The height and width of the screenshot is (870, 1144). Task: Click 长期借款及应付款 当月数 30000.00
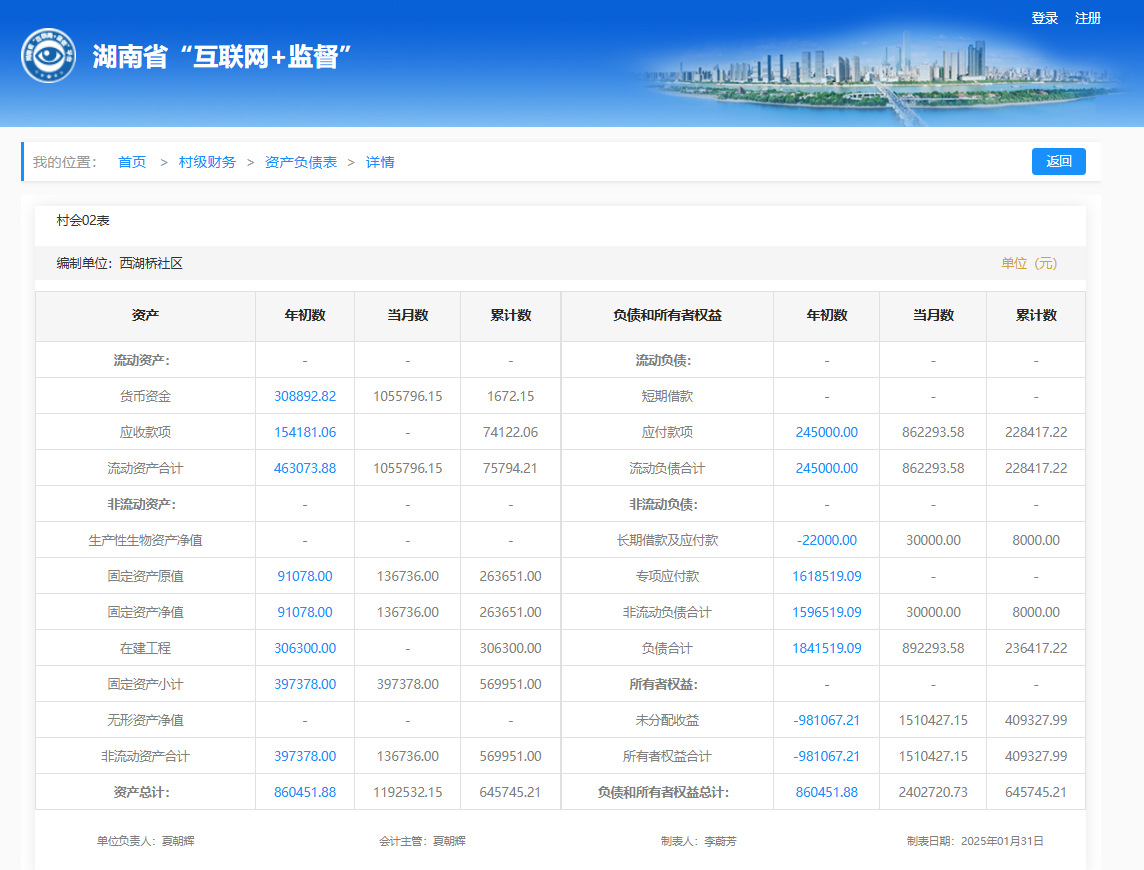coord(933,540)
